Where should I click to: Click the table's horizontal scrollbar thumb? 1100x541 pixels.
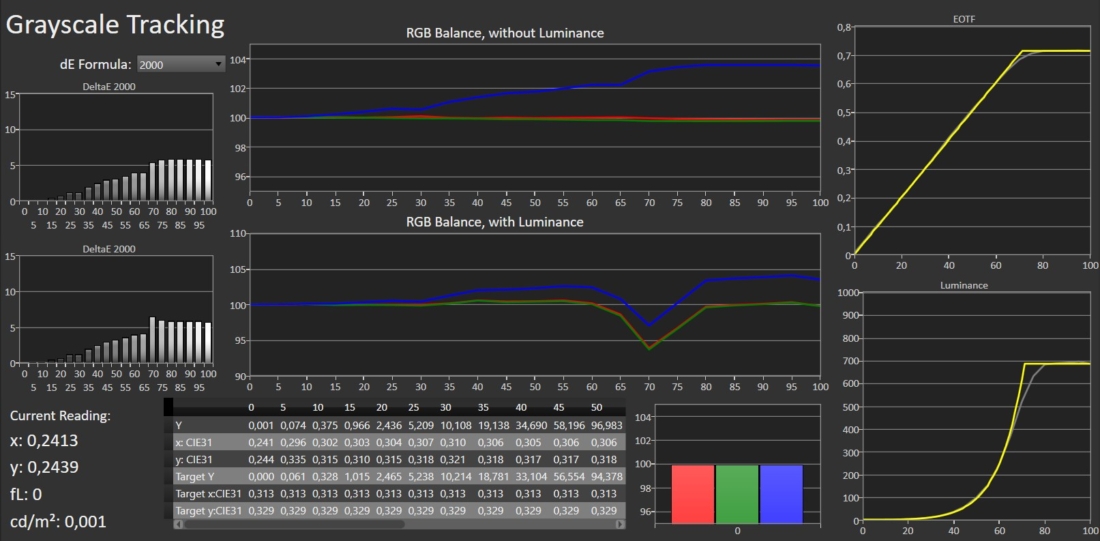(293, 524)
